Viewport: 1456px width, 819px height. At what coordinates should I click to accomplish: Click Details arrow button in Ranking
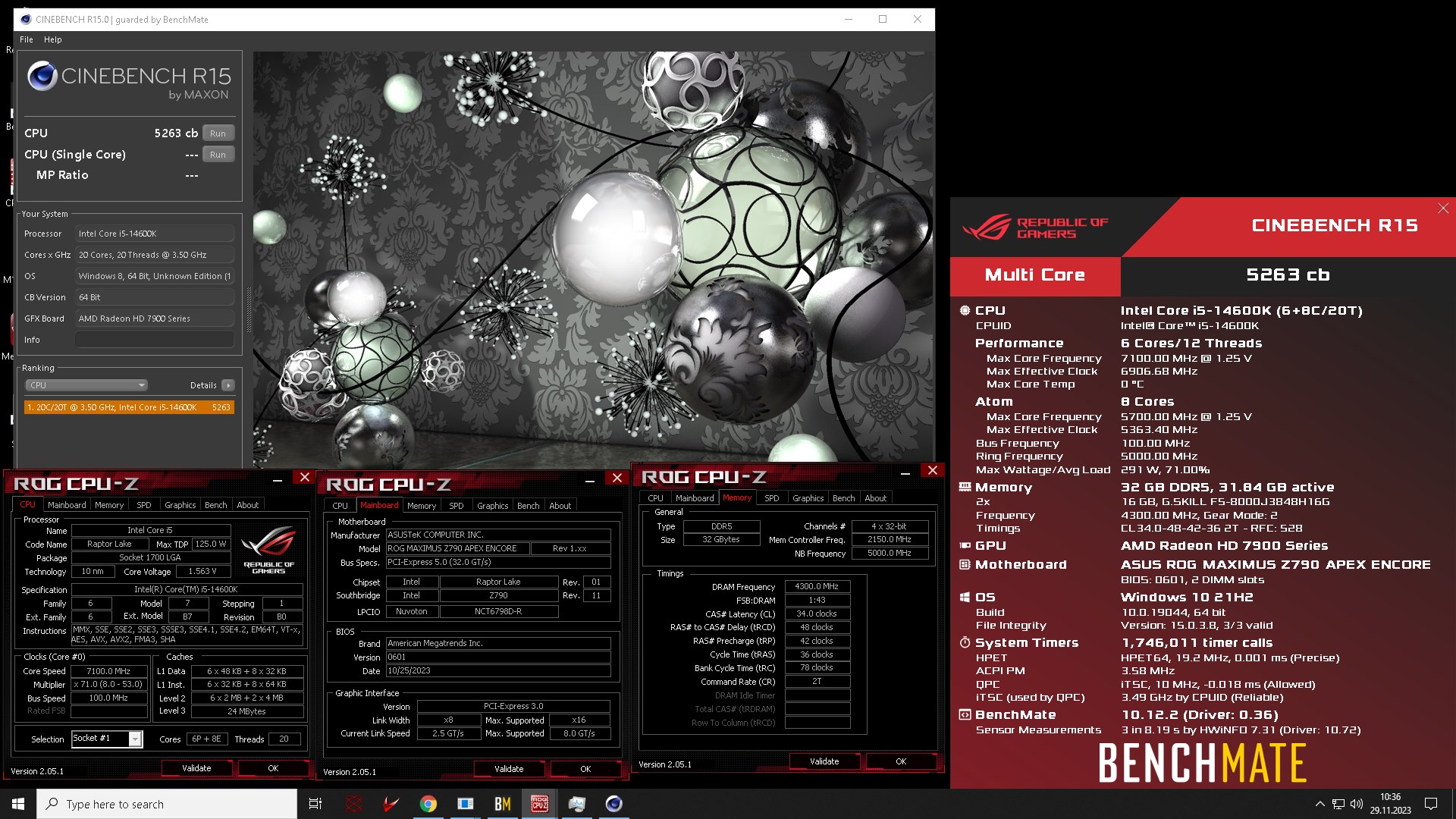click(228, 385)
